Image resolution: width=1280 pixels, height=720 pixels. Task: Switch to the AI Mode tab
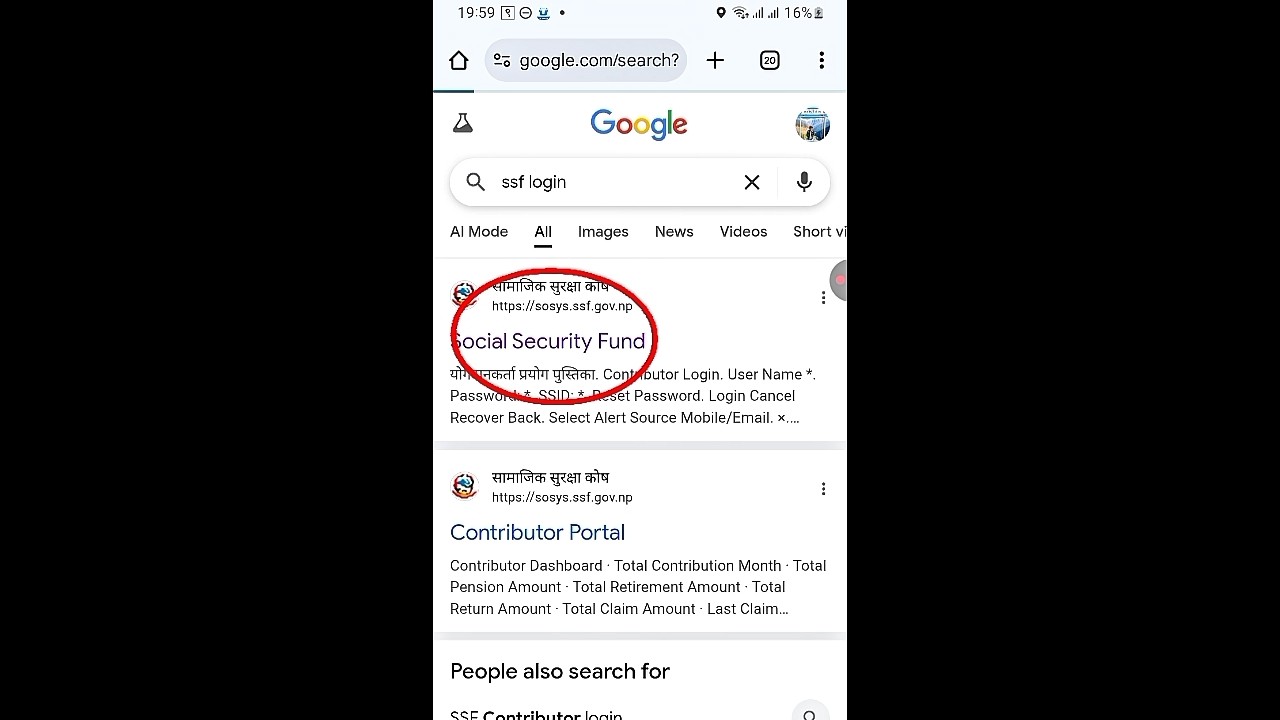pos(479,232)
